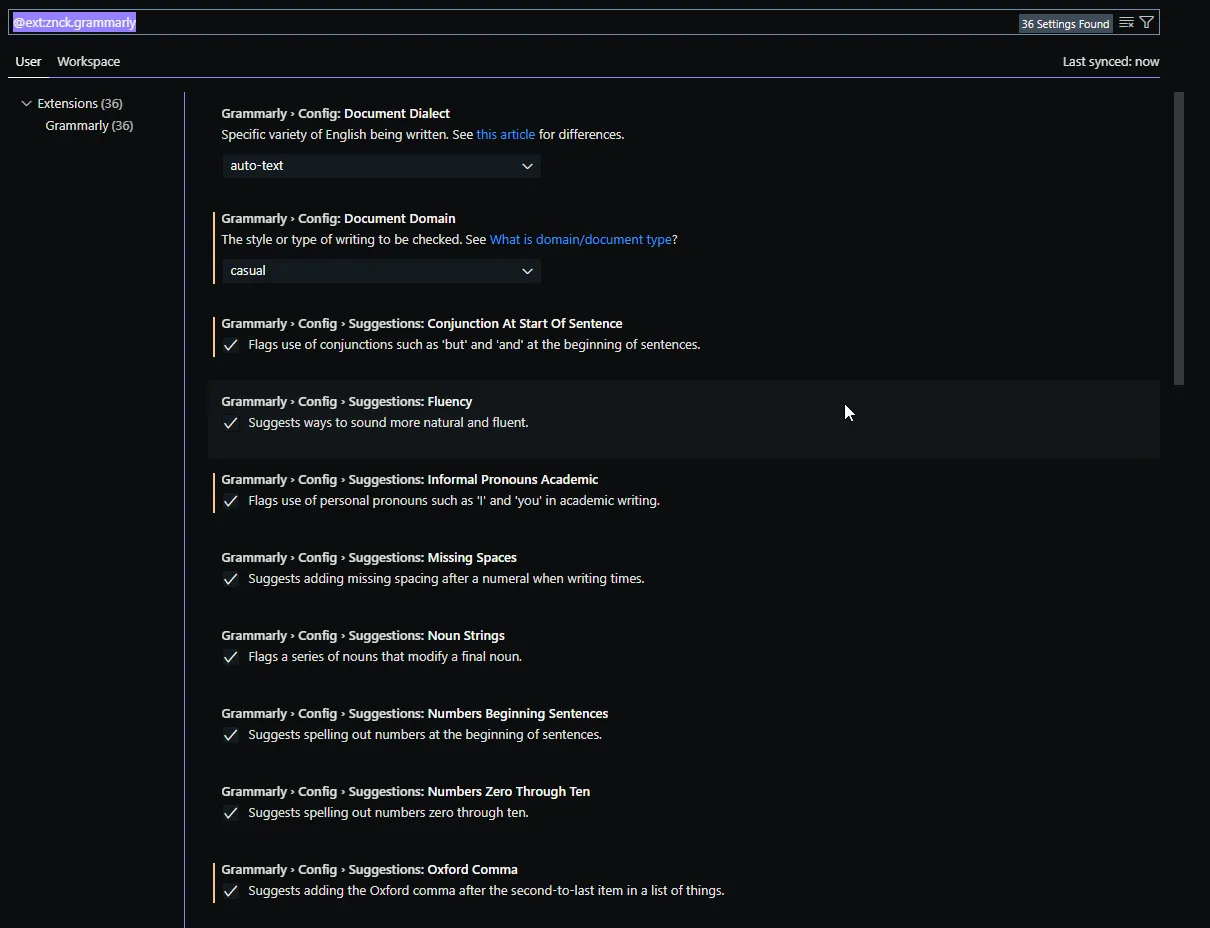Toggle Conjunction At Start Of Sentence checkbox
1210x928 pixels.
[231, 345]
